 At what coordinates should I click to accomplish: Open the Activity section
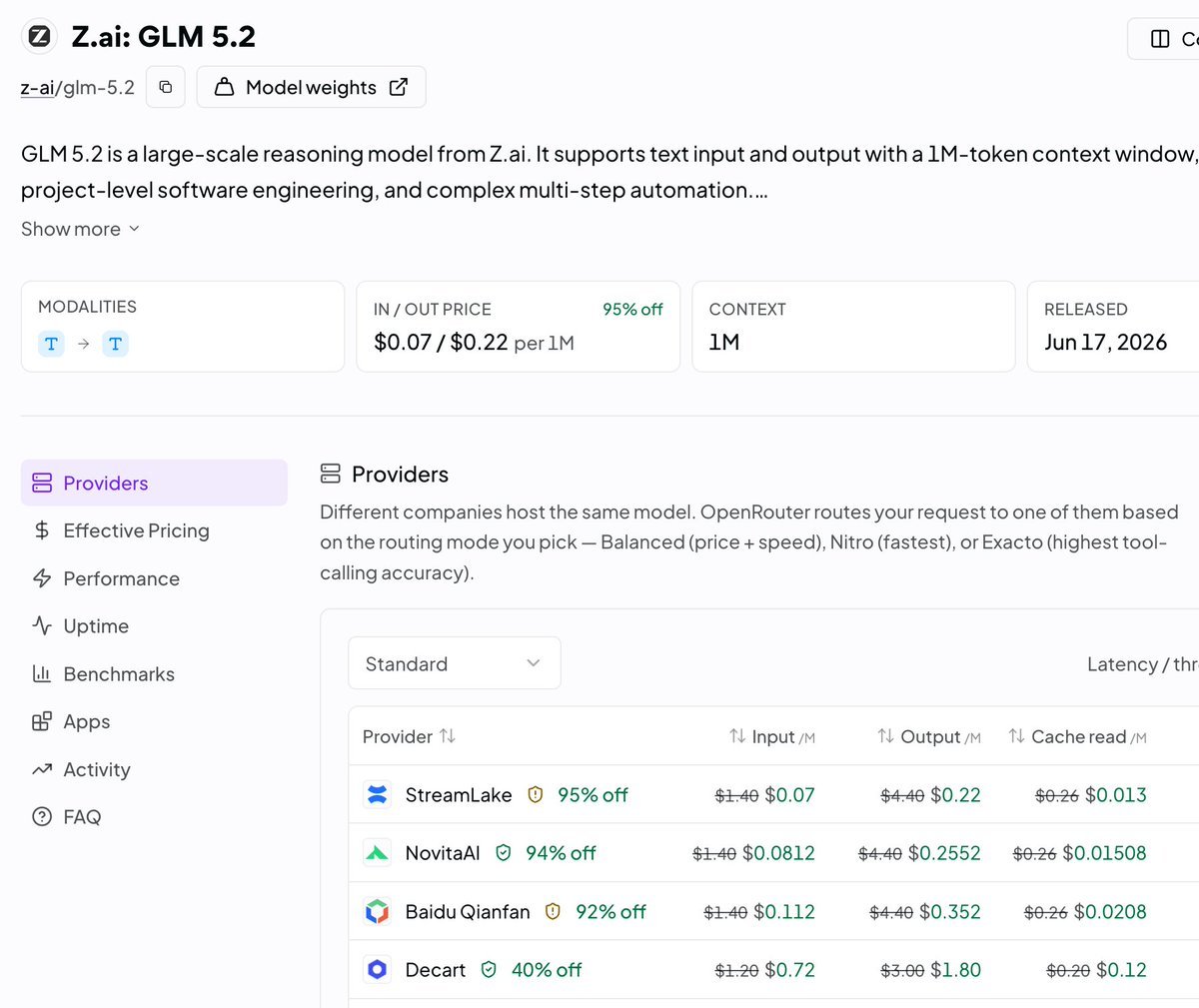(97, 769)
